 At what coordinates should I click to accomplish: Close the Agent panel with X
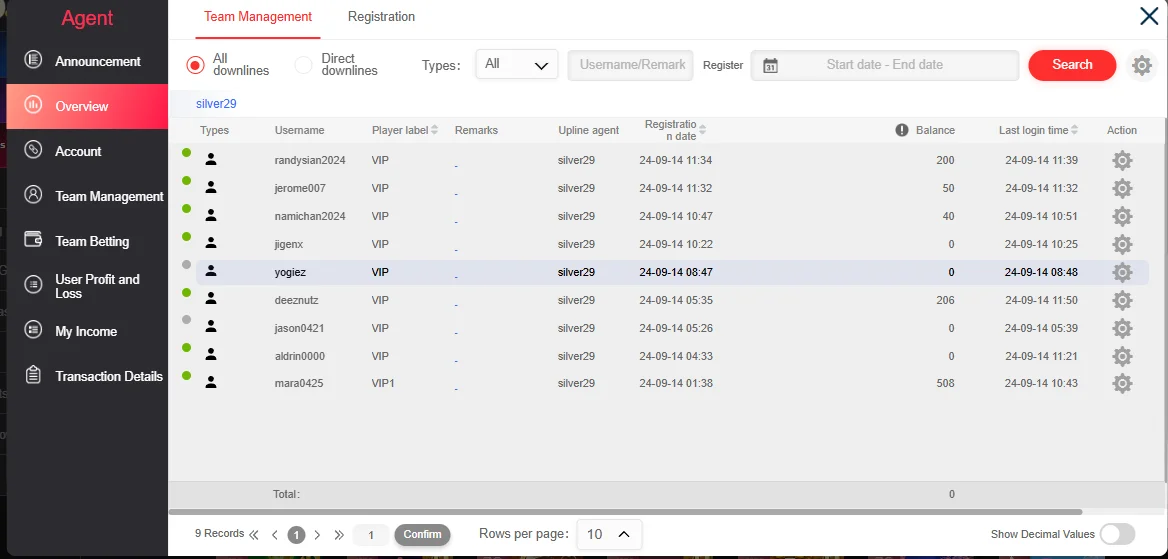point(1149,16)
